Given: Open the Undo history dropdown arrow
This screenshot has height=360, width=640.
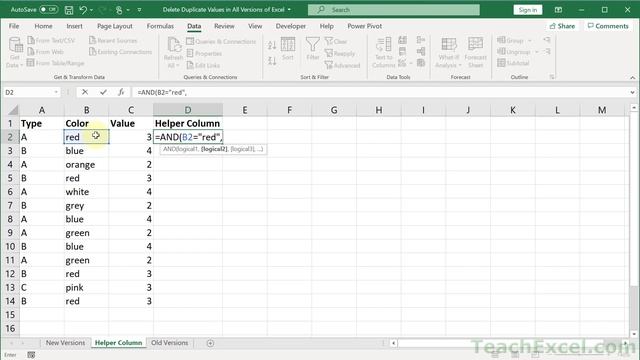Looking at the screenshot, I should tap(91, 10).
